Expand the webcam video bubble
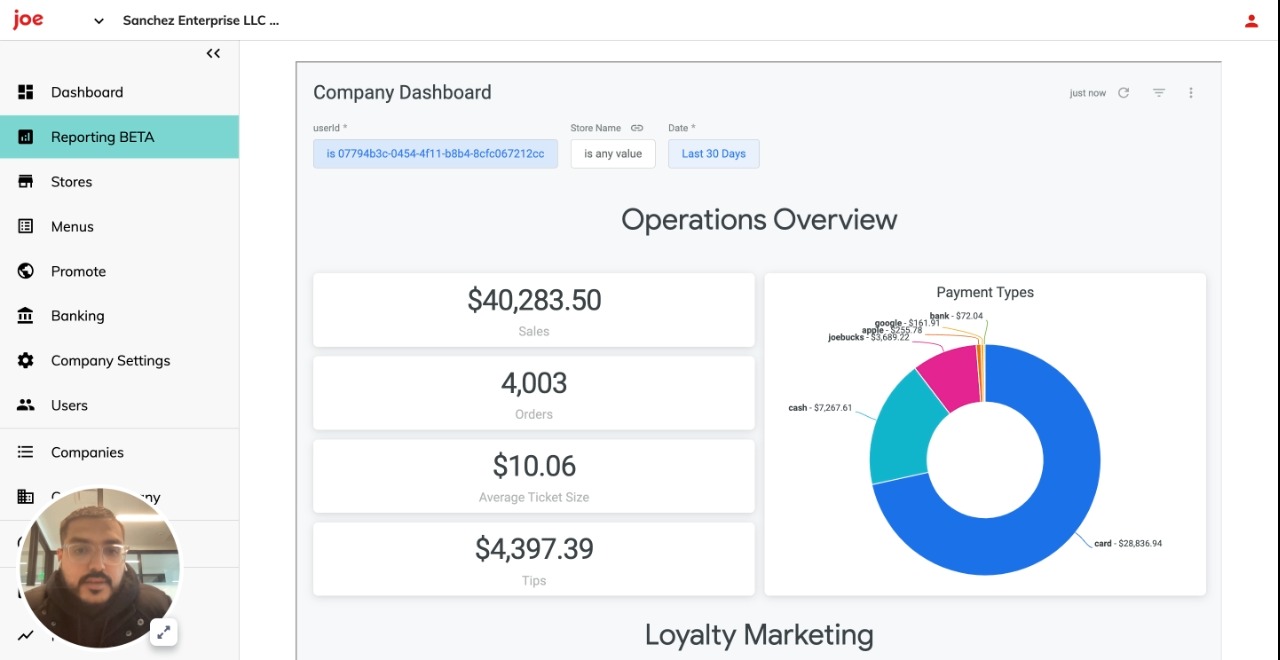Screen dimensions: 1280x660 point(164,632)
